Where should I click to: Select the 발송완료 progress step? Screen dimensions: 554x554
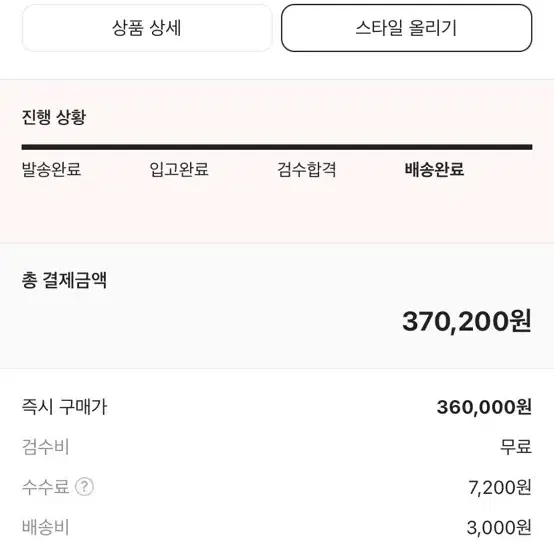[51, 169]
